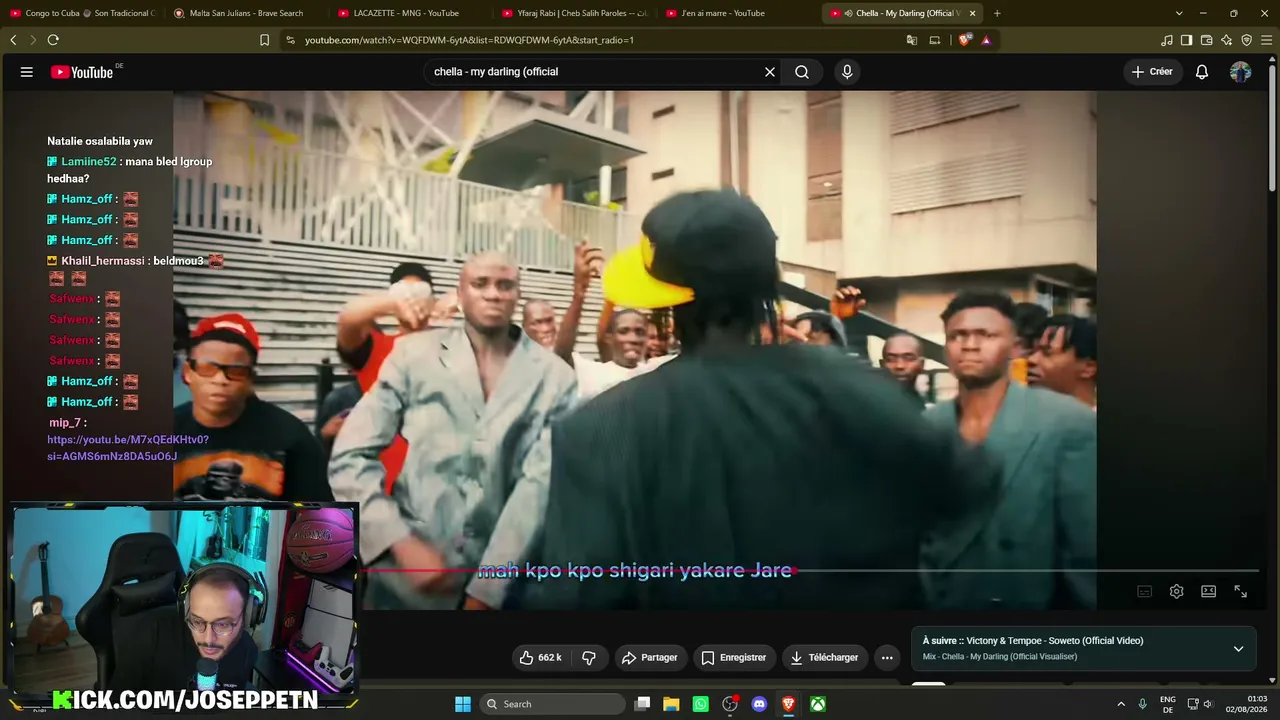Open the YouTube guide hamburger menu

point(27,72)
